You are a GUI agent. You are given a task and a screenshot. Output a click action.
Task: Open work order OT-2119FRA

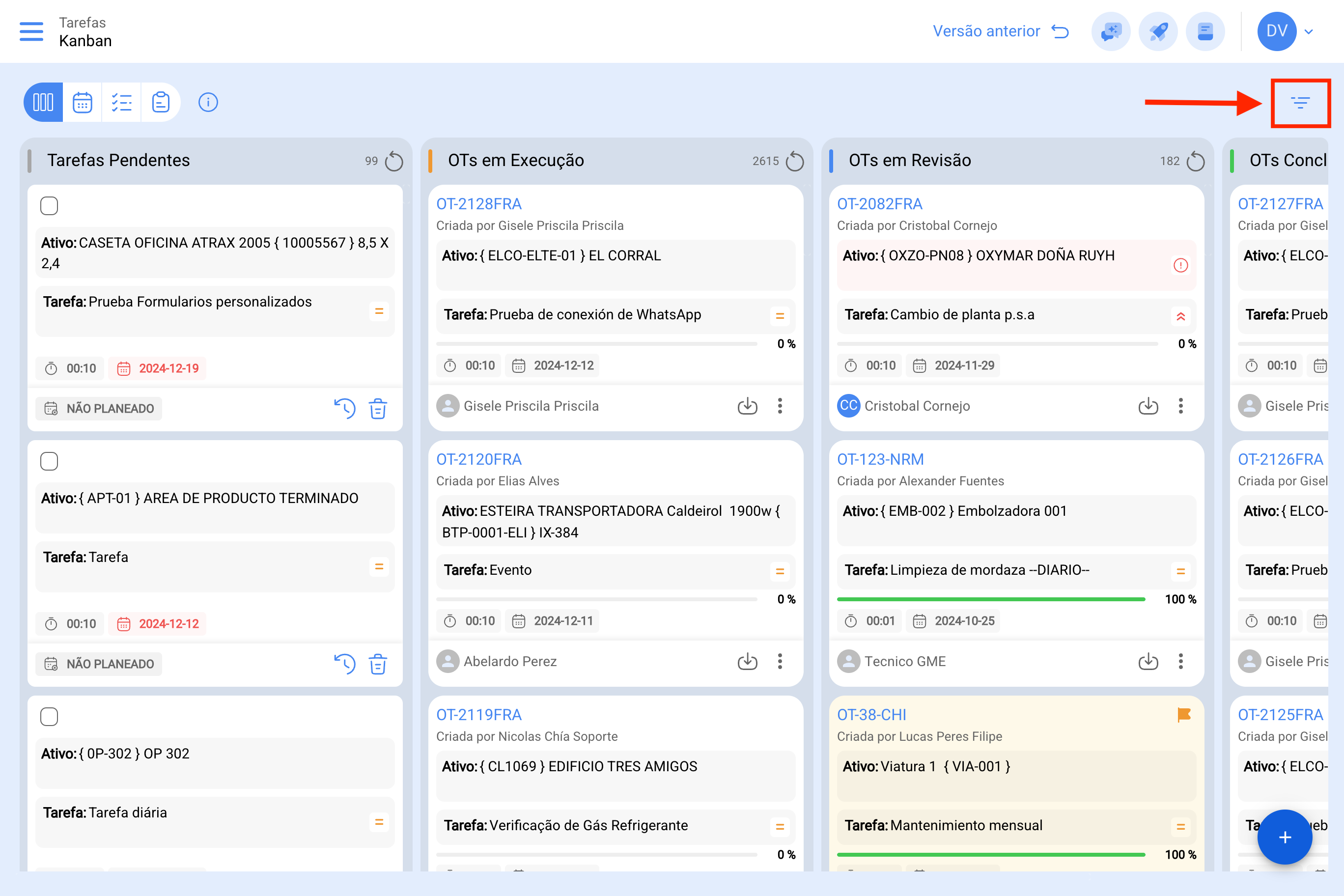479,715
